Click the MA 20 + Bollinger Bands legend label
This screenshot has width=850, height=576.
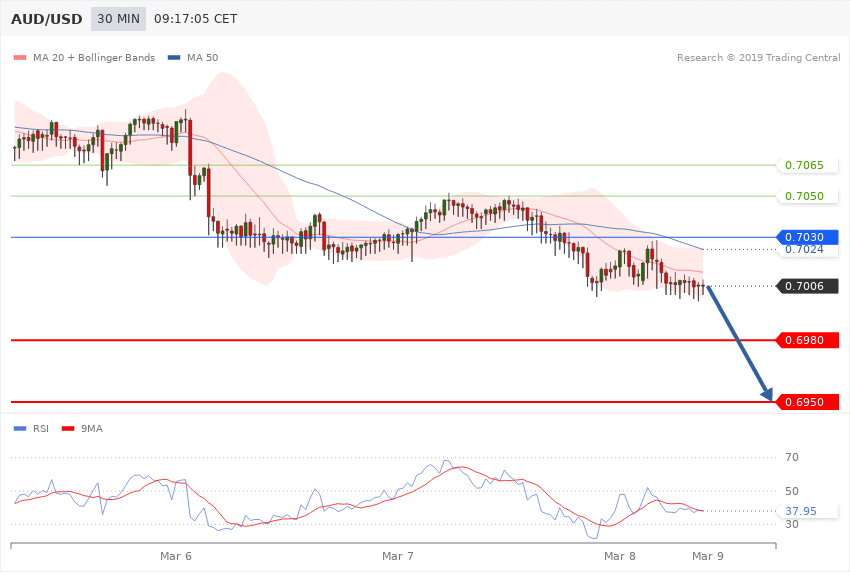pyautogui.click(x=94, y=57)
